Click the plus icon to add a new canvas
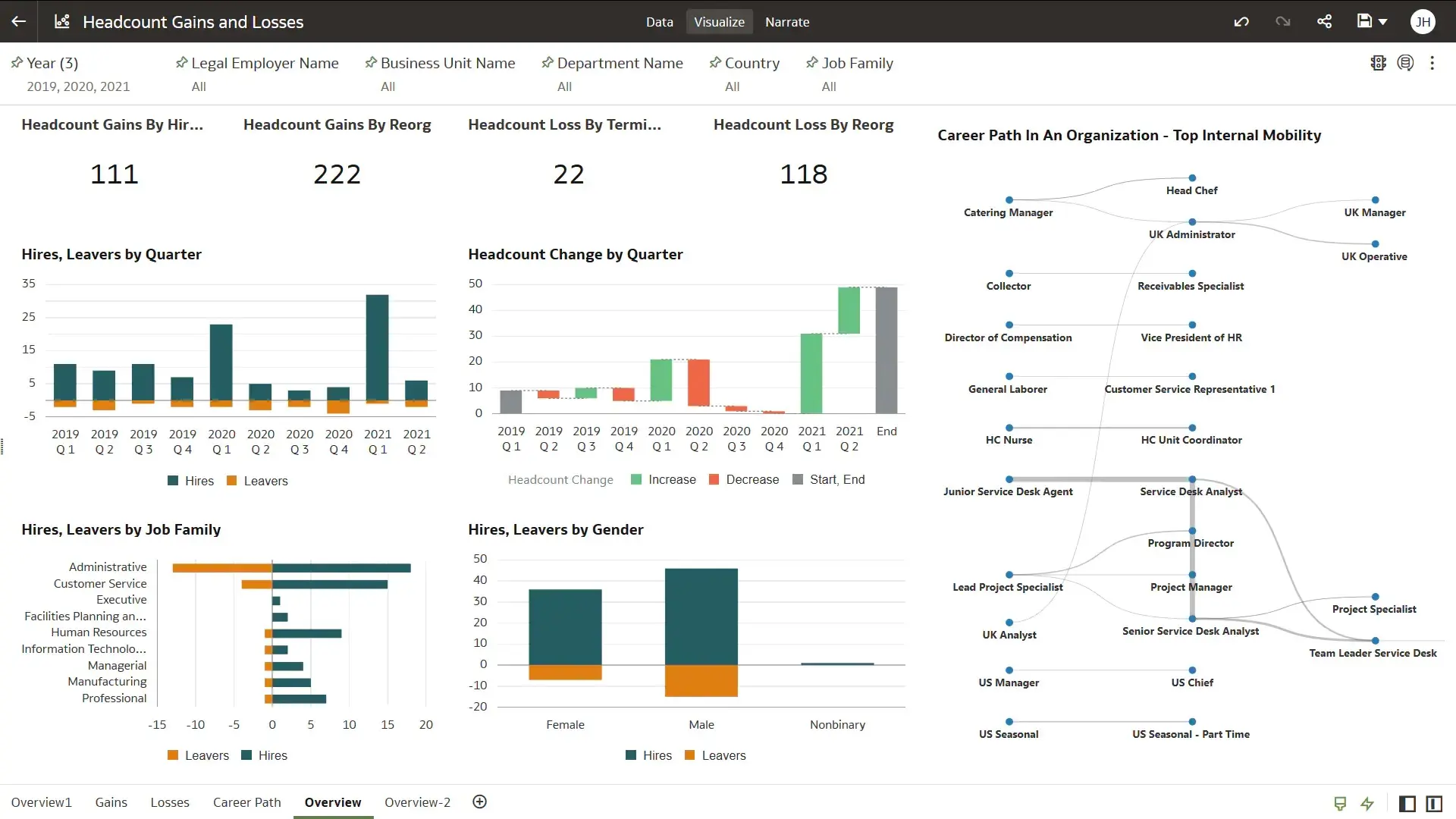The height and width of the screenshot is (819, 1456). (x=479, y=802)
